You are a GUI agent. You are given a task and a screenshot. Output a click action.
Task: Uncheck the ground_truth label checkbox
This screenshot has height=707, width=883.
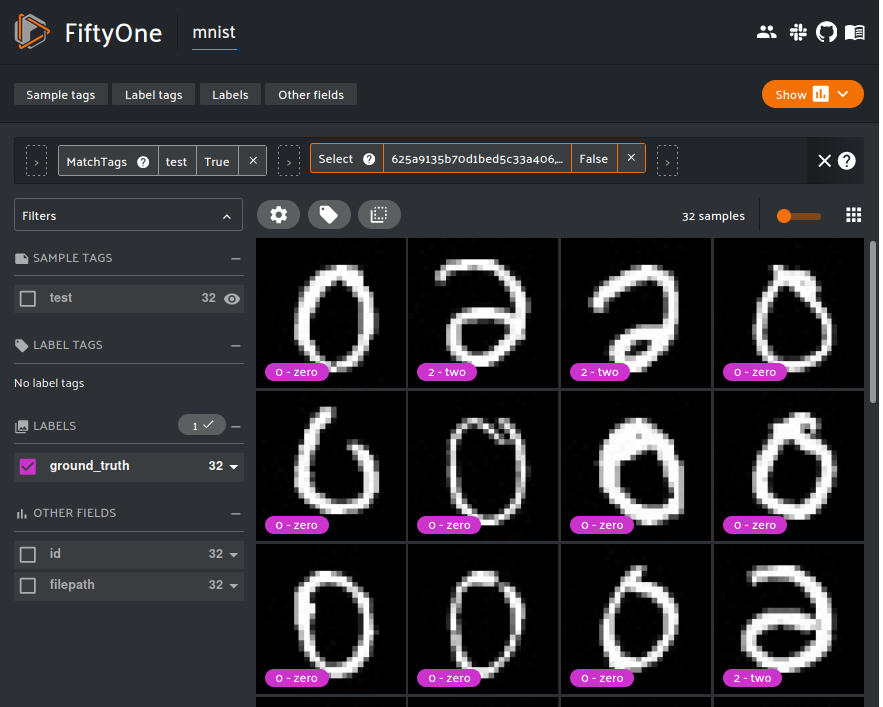click(x=28, y=466)
